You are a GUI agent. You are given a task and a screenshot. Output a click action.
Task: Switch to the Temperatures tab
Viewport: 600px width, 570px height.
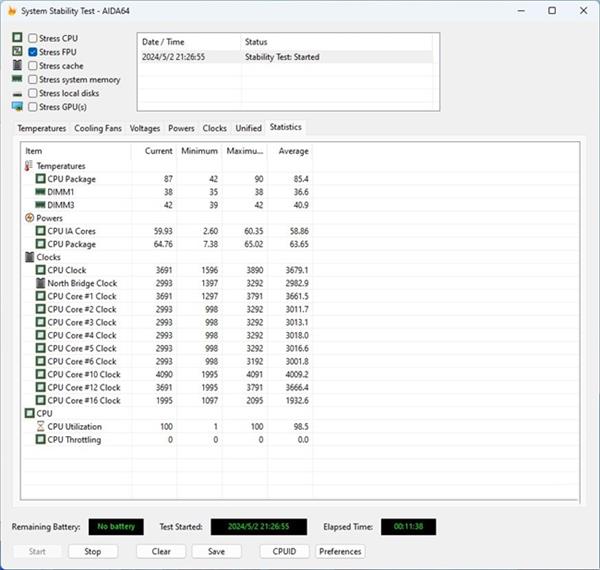pos(41,128)
